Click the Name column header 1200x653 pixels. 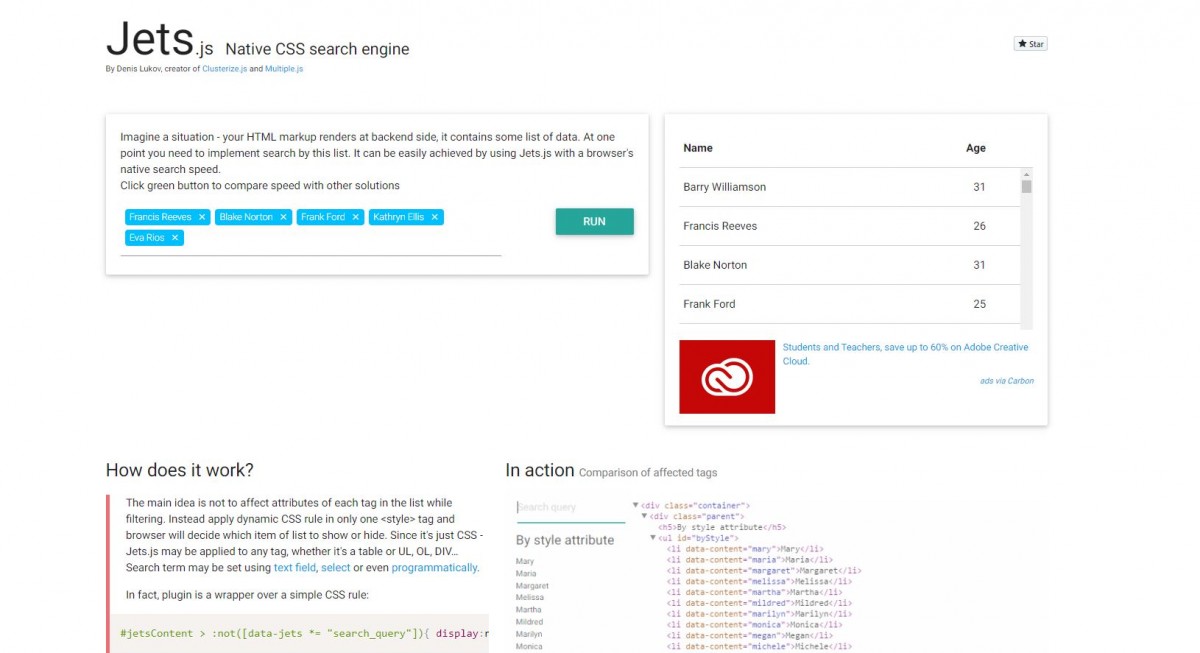tap(698, 148)
